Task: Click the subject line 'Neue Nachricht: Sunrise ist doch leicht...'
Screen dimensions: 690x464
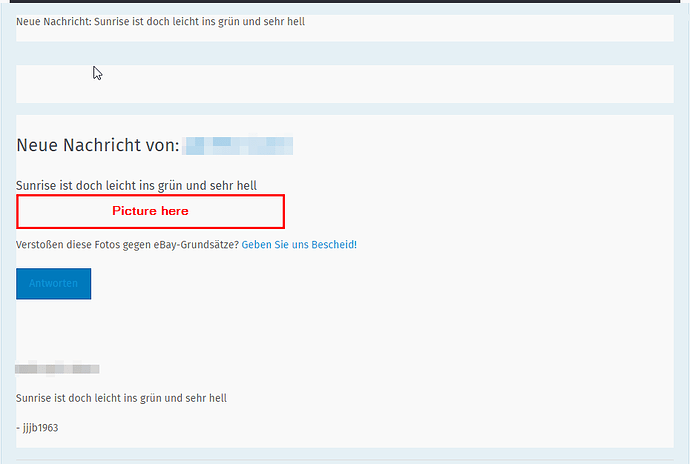Action: (x=161, y=22)
